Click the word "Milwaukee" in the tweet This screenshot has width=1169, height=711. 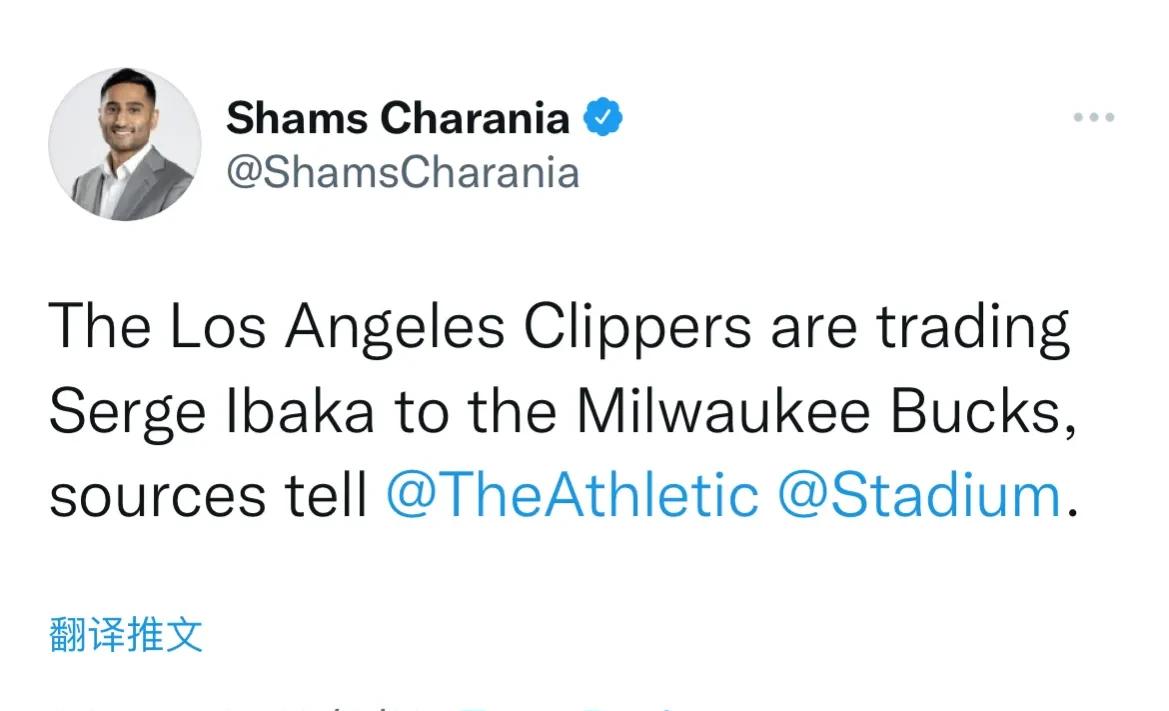(722, 411)
